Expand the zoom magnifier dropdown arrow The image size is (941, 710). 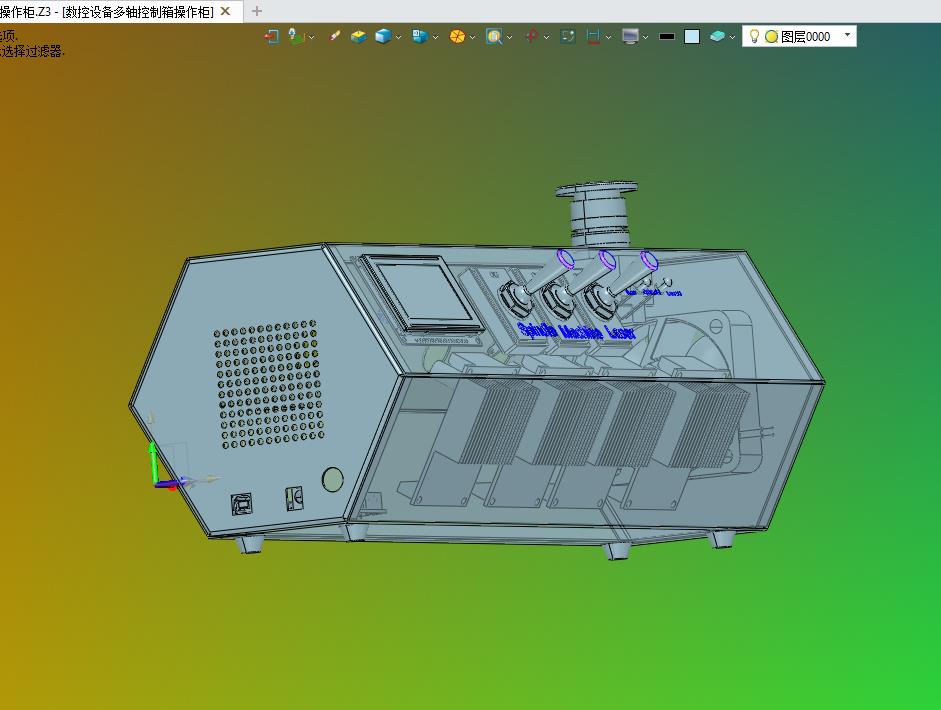(510, 37)
